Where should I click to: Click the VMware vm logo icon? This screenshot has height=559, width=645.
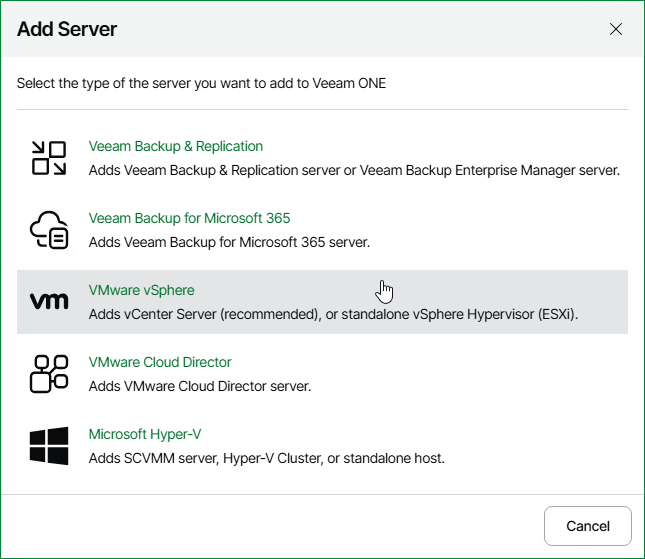tap(49, 302)
